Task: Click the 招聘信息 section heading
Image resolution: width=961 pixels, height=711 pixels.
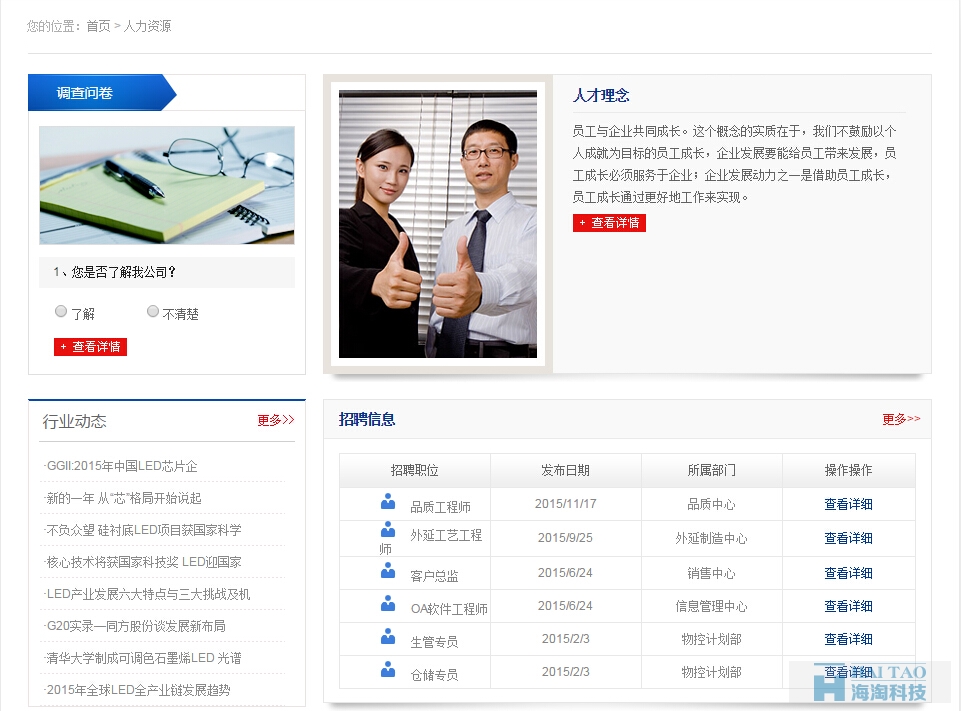Action: pyautogui.click(x=367, y=419)
